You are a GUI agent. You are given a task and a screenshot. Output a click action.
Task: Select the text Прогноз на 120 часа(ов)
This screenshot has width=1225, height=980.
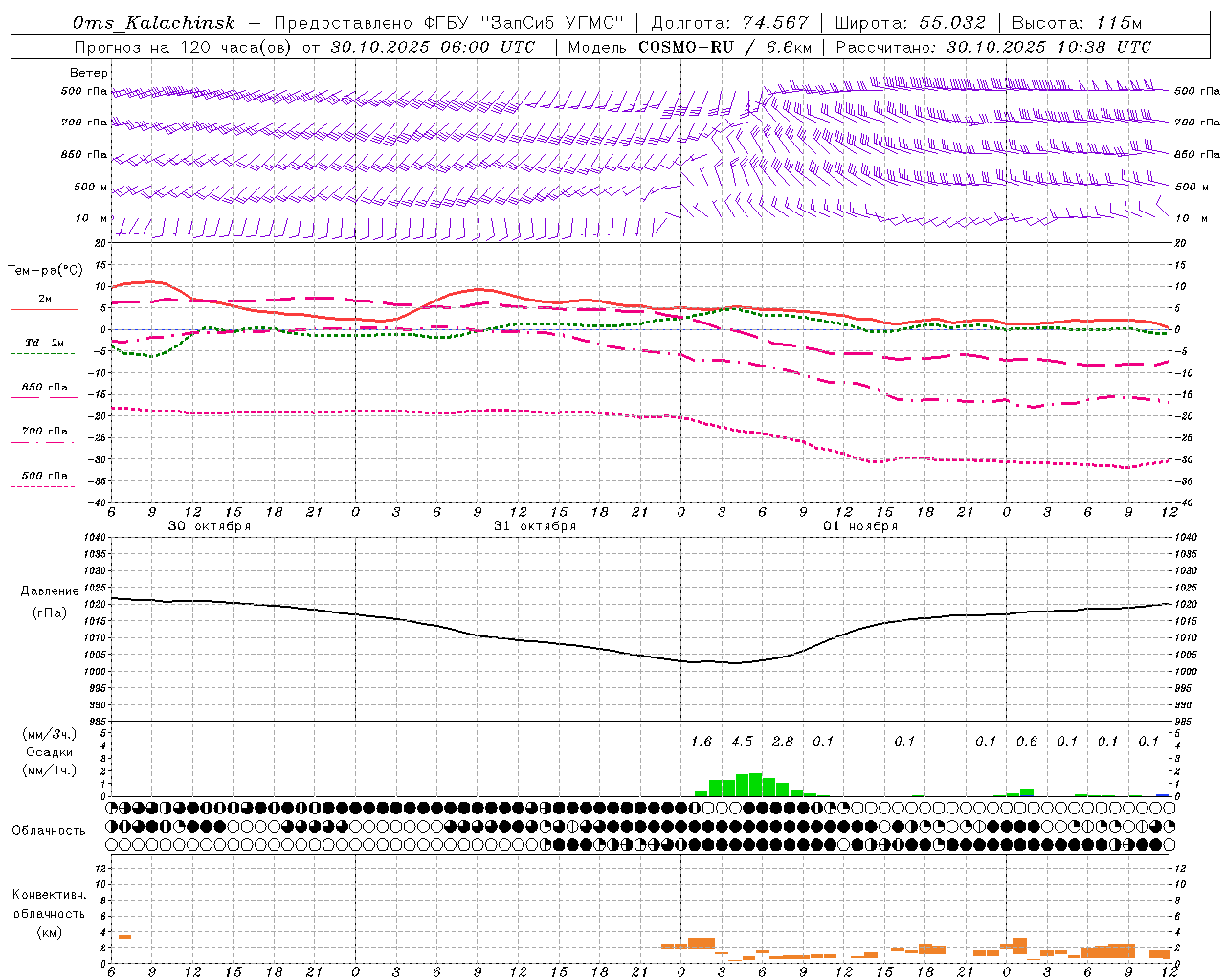pos(183,47)
